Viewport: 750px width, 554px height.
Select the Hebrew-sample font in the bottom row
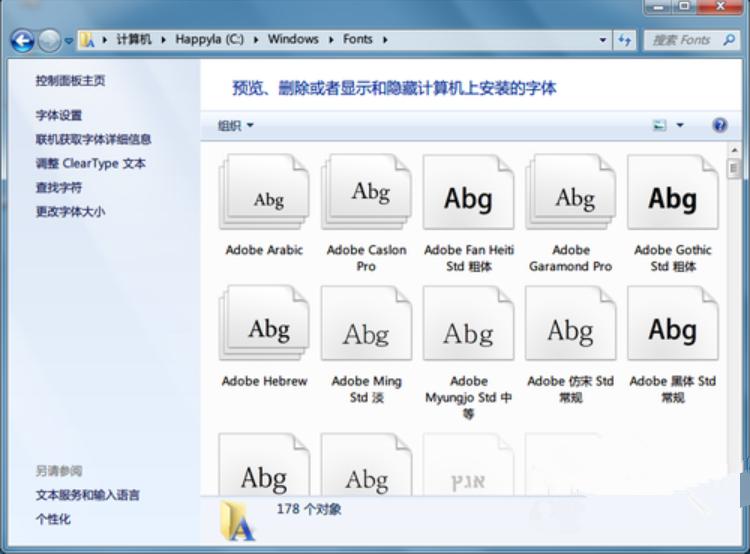tap(469, 464)
